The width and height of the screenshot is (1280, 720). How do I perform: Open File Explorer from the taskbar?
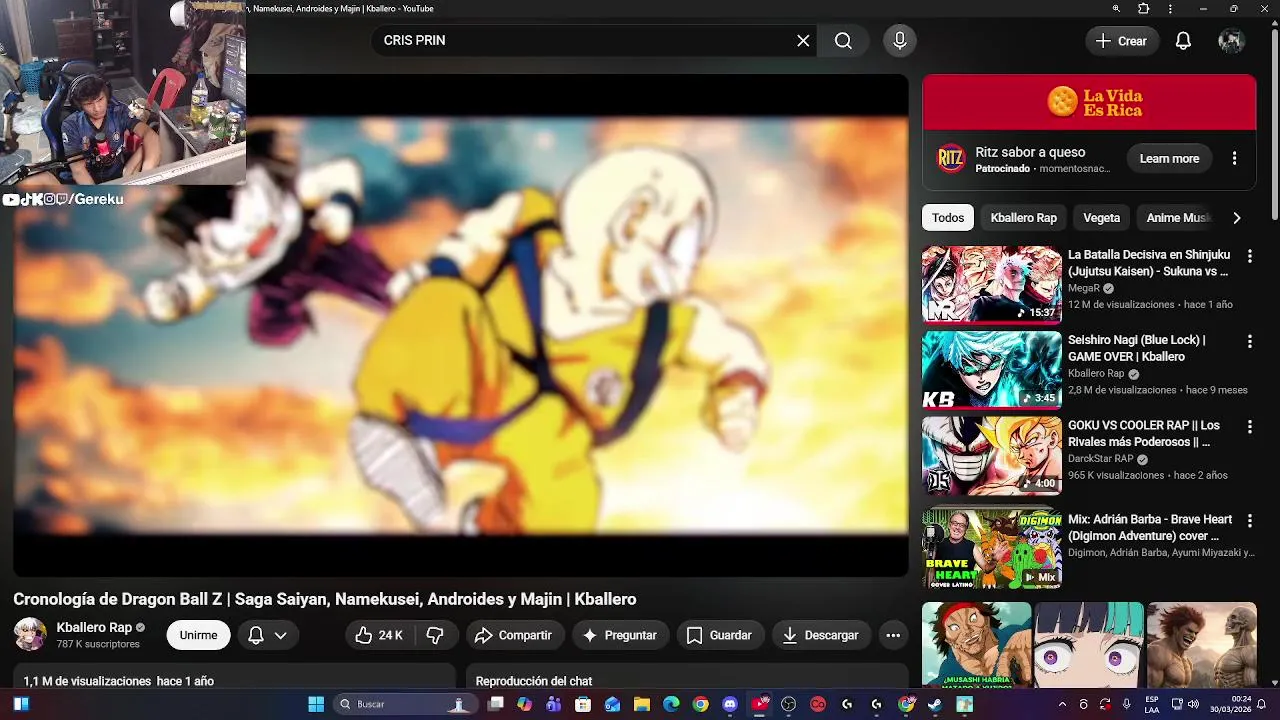[642, 704]
